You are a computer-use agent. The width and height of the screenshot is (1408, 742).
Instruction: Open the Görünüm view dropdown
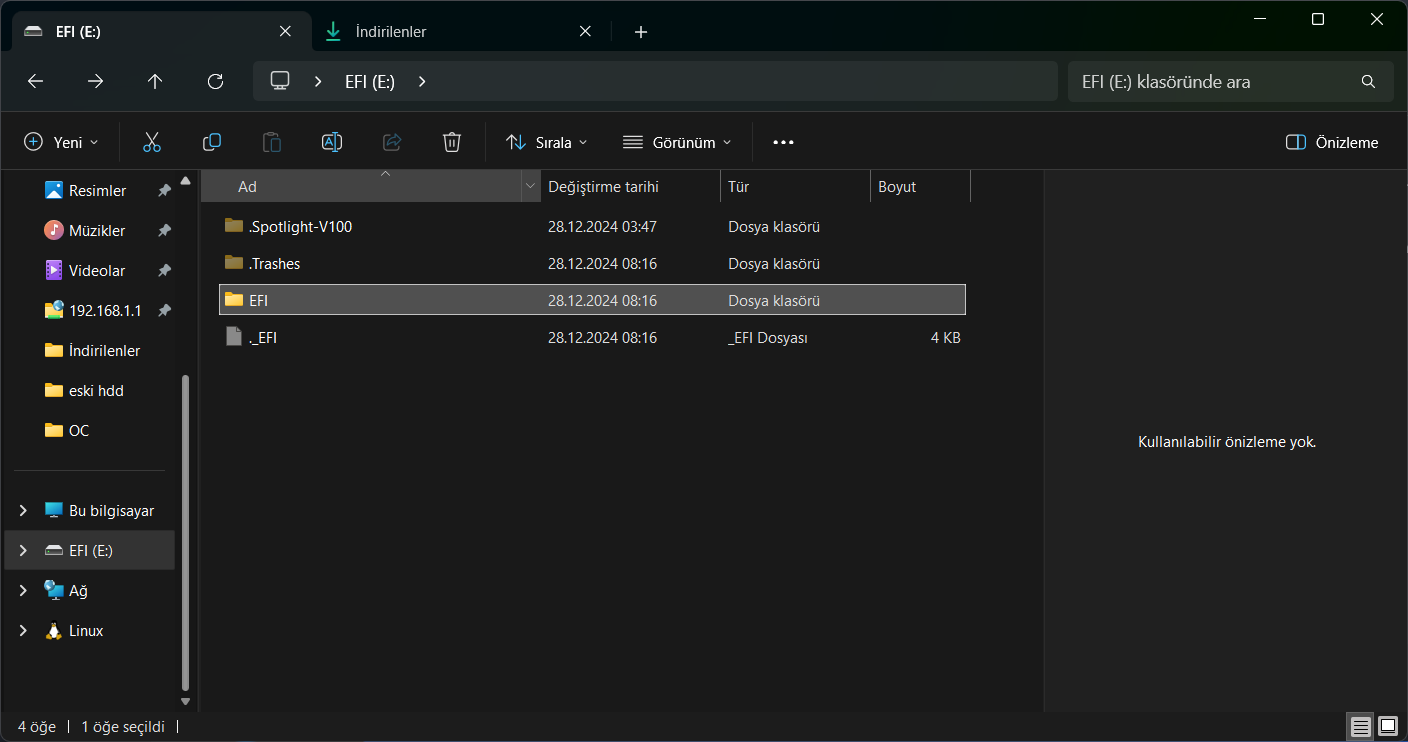point(677,142)
